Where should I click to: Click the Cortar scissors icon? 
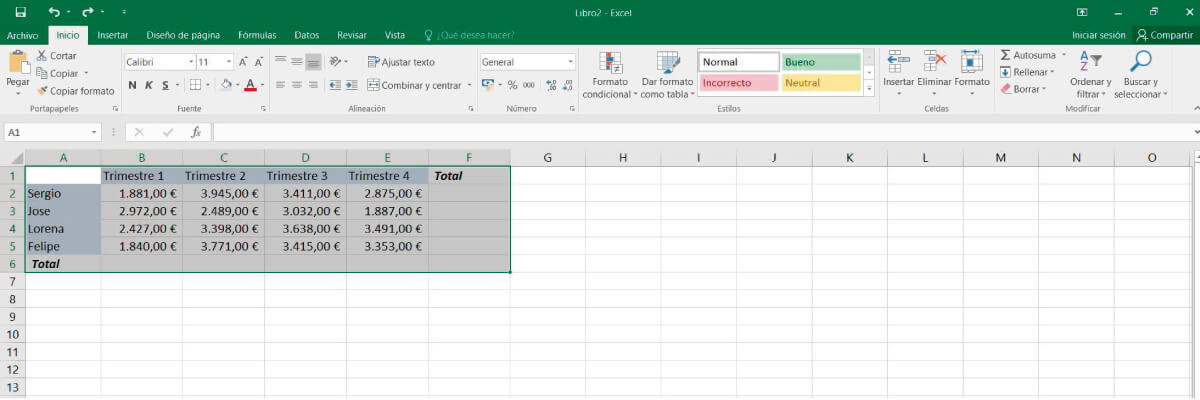pyautogui.click(x=42, y=56)
